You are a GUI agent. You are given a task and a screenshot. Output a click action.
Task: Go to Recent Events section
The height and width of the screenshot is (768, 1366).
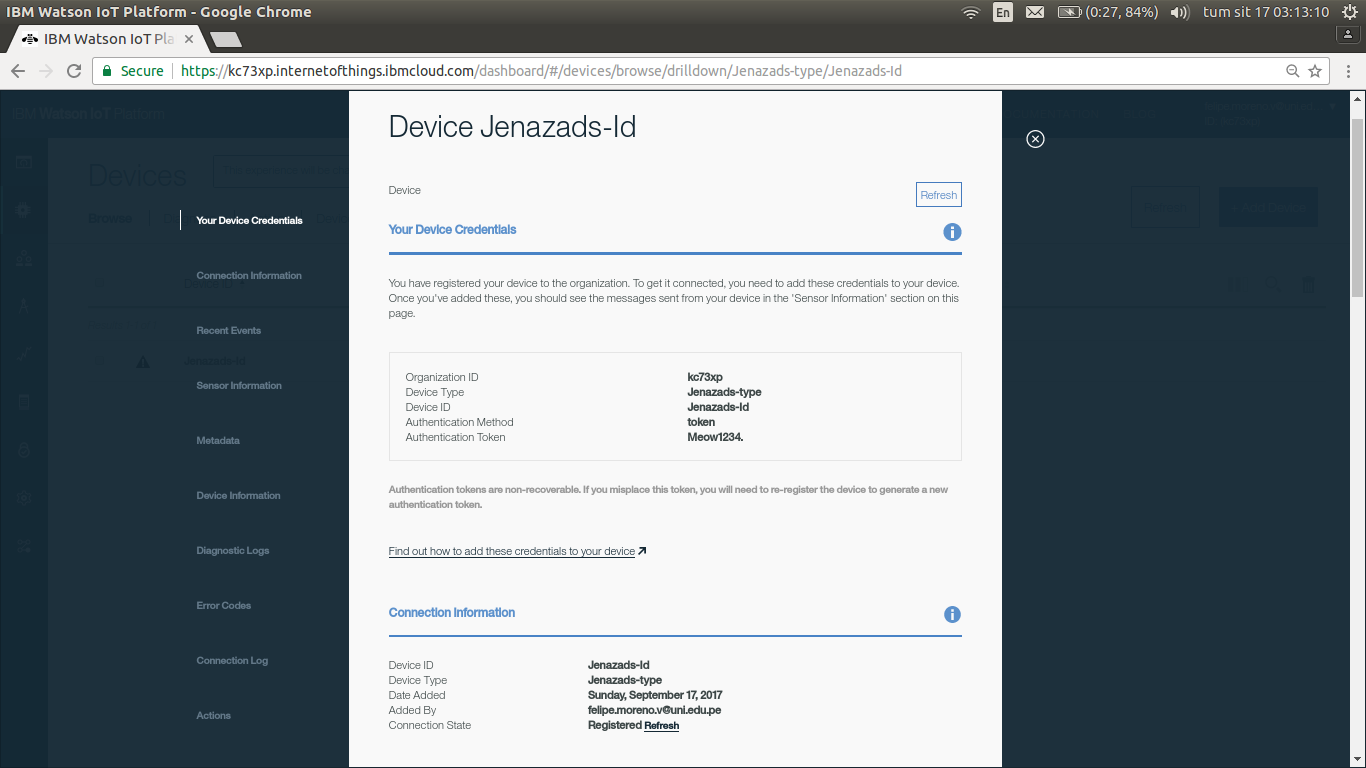228,330
